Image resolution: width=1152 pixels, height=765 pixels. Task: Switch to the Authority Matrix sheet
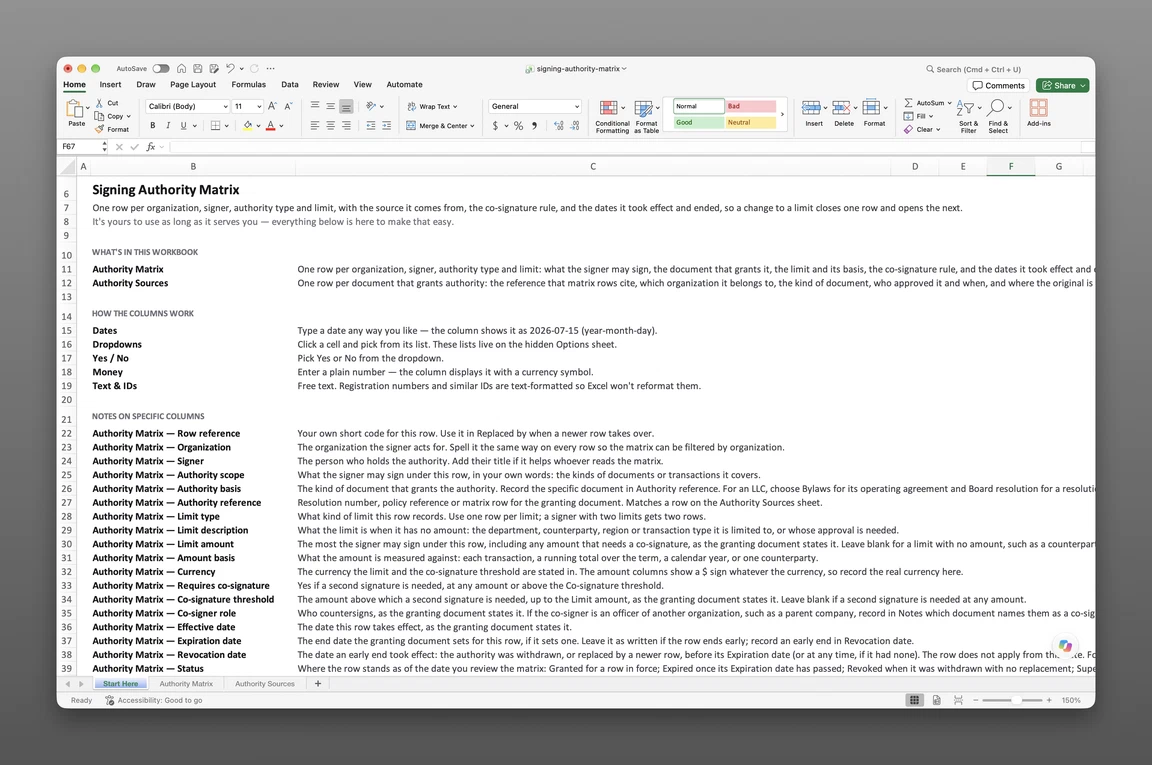186,683
